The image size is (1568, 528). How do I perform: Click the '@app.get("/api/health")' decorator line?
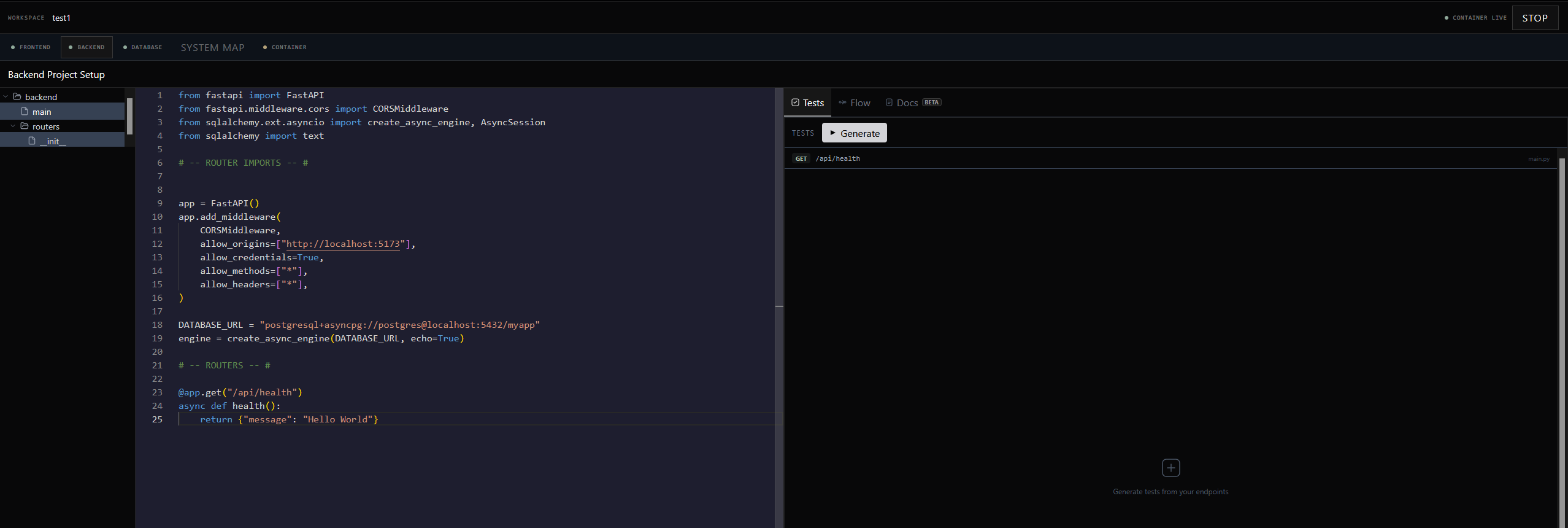pos(240,392)
